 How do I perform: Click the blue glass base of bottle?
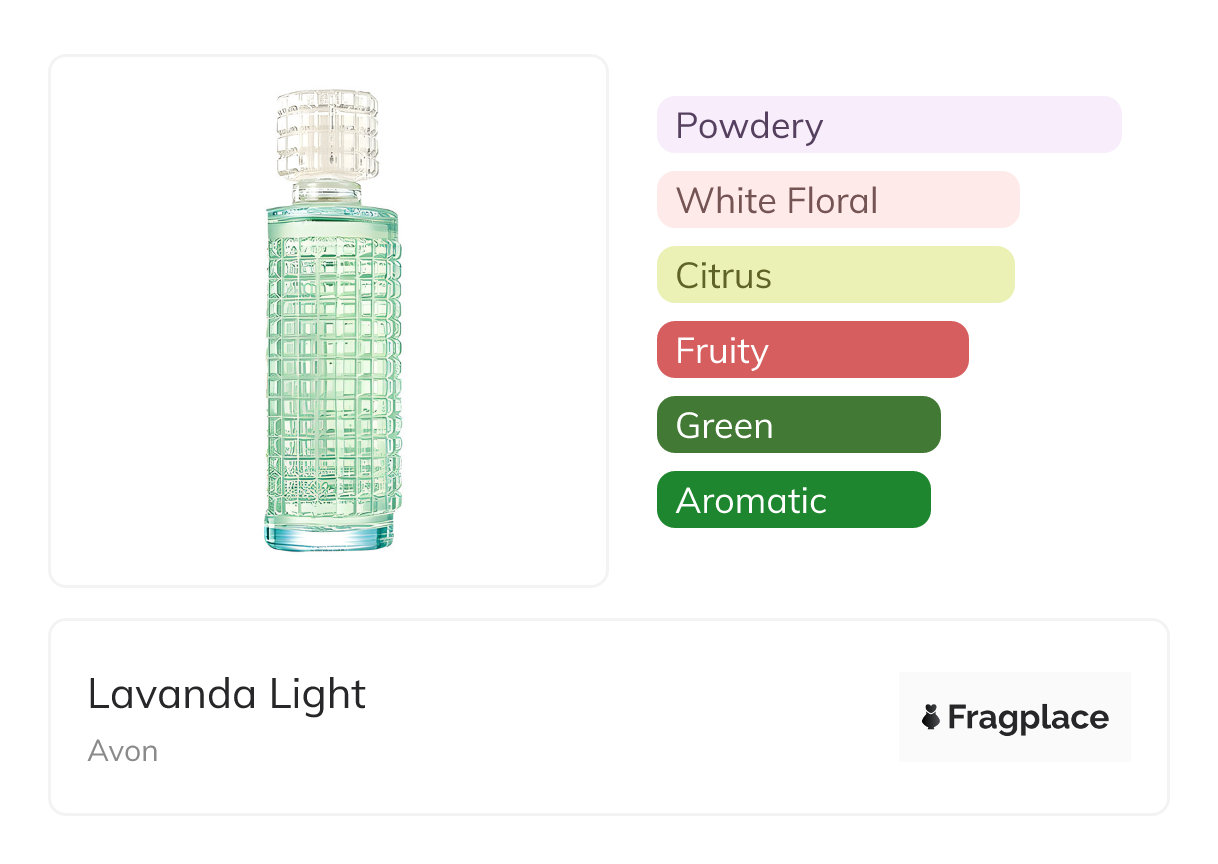point(330,536)
